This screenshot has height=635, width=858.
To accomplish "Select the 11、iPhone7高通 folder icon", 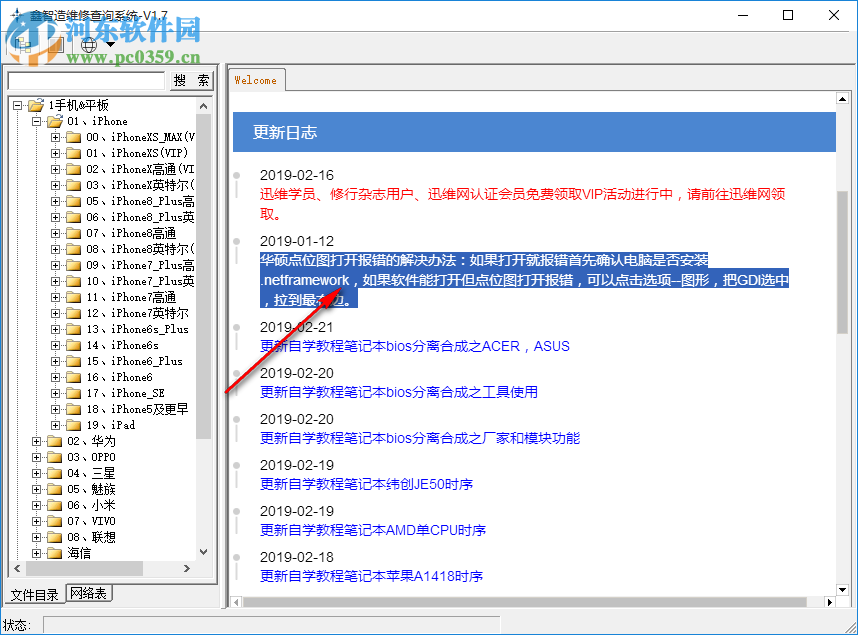I will [73, 297].
